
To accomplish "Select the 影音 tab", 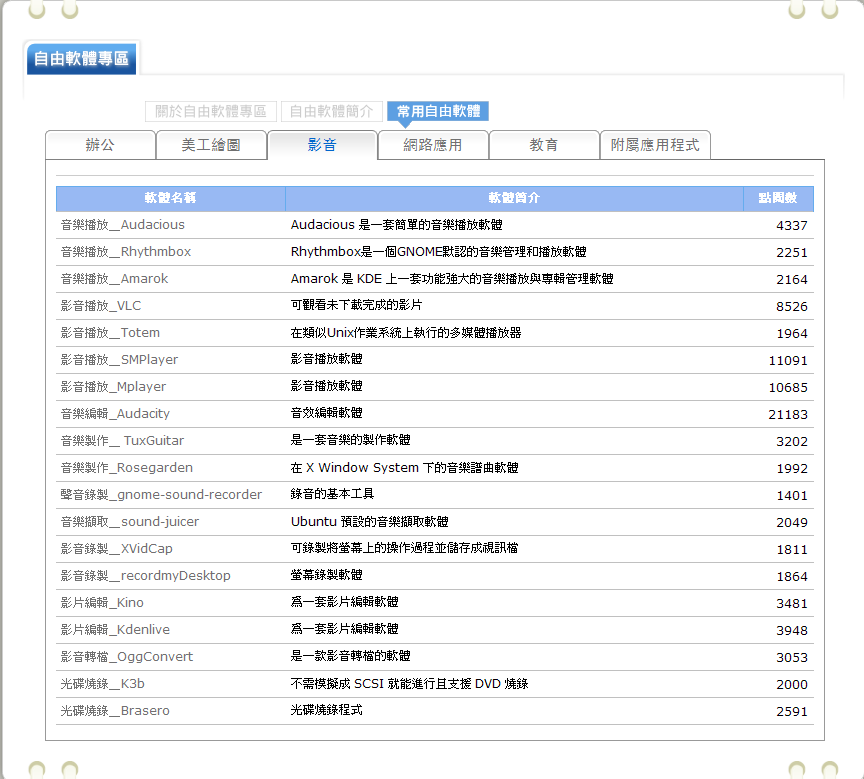I will click(x=322, y=145).
